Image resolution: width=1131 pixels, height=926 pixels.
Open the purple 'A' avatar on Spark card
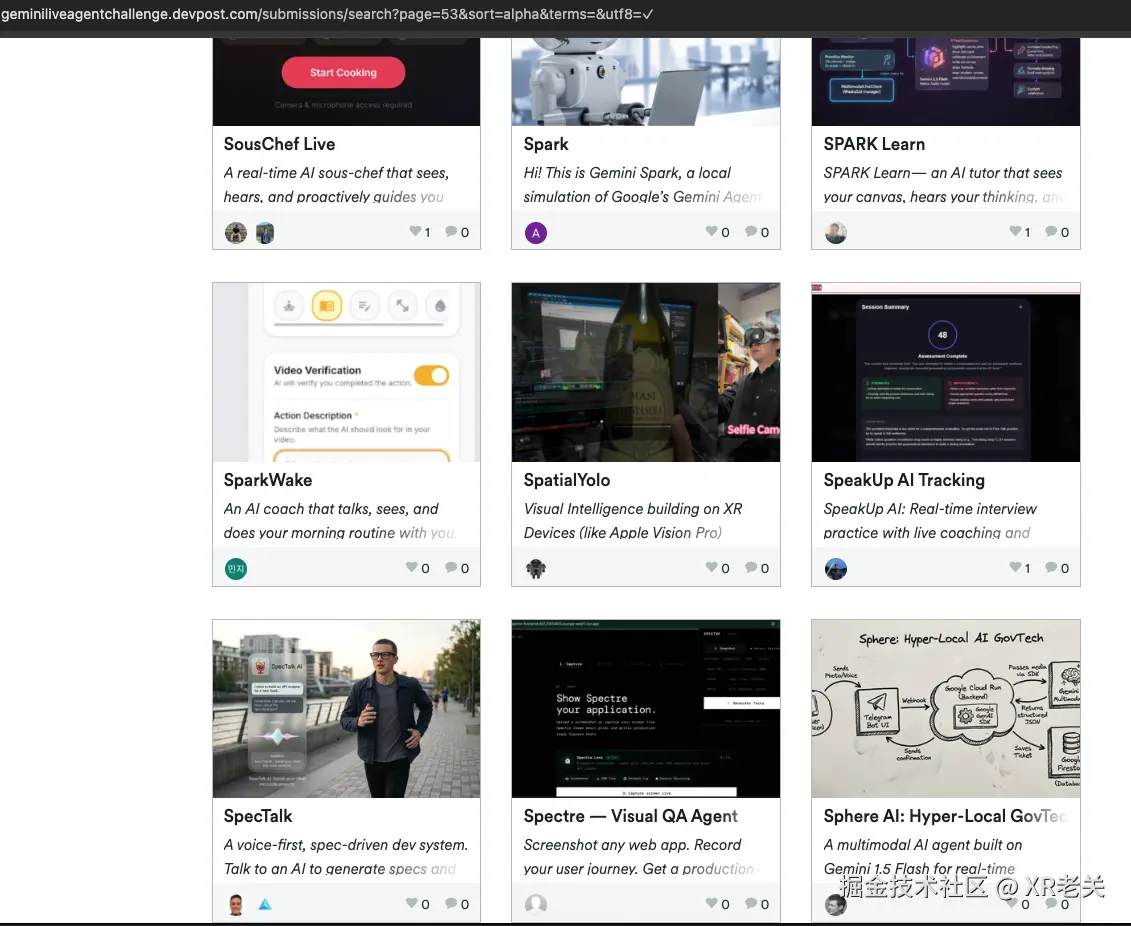click(x=536, y=232)
